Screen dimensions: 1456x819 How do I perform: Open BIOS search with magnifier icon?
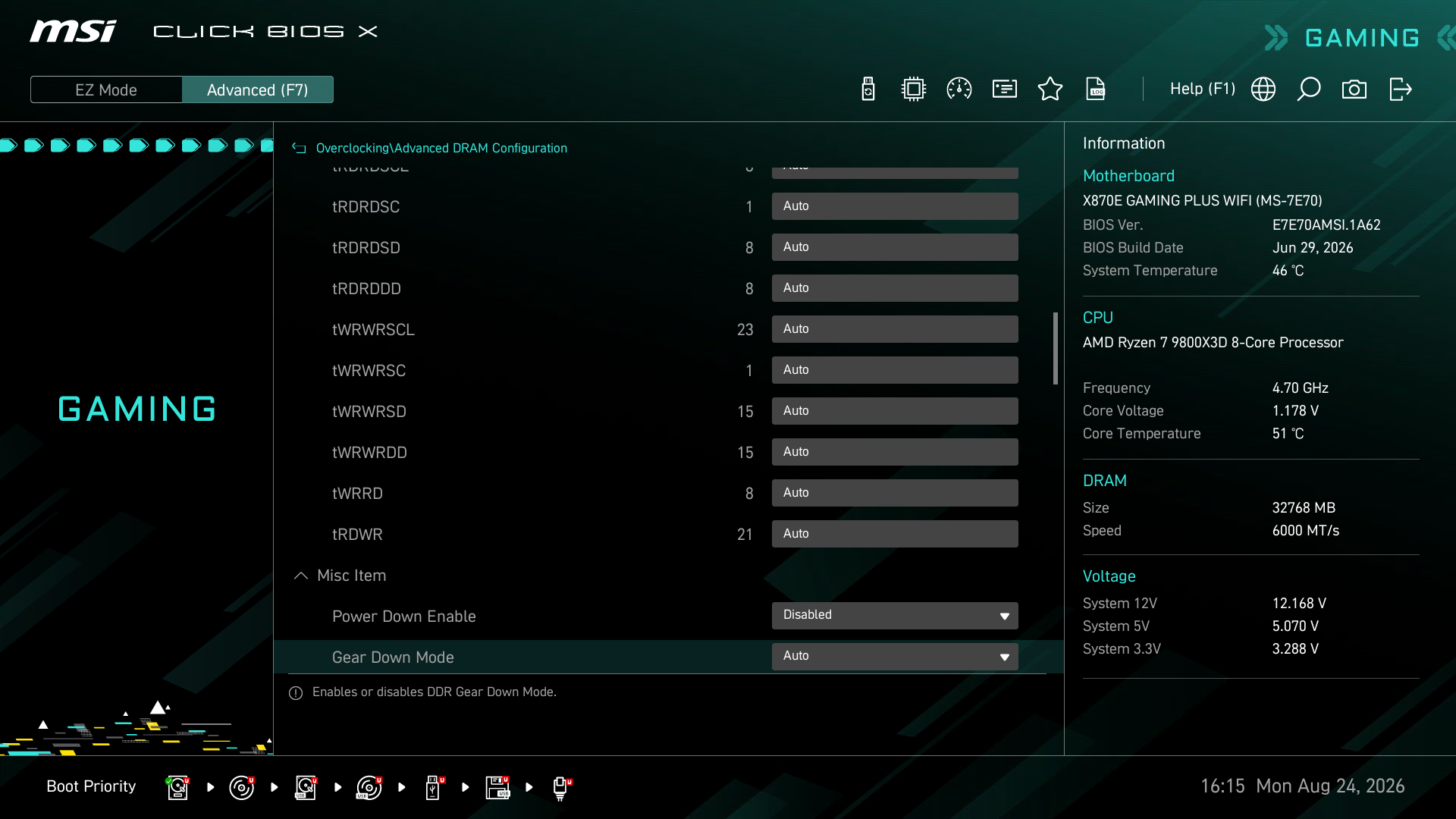pyautogui.click(x=1309, y=89)
